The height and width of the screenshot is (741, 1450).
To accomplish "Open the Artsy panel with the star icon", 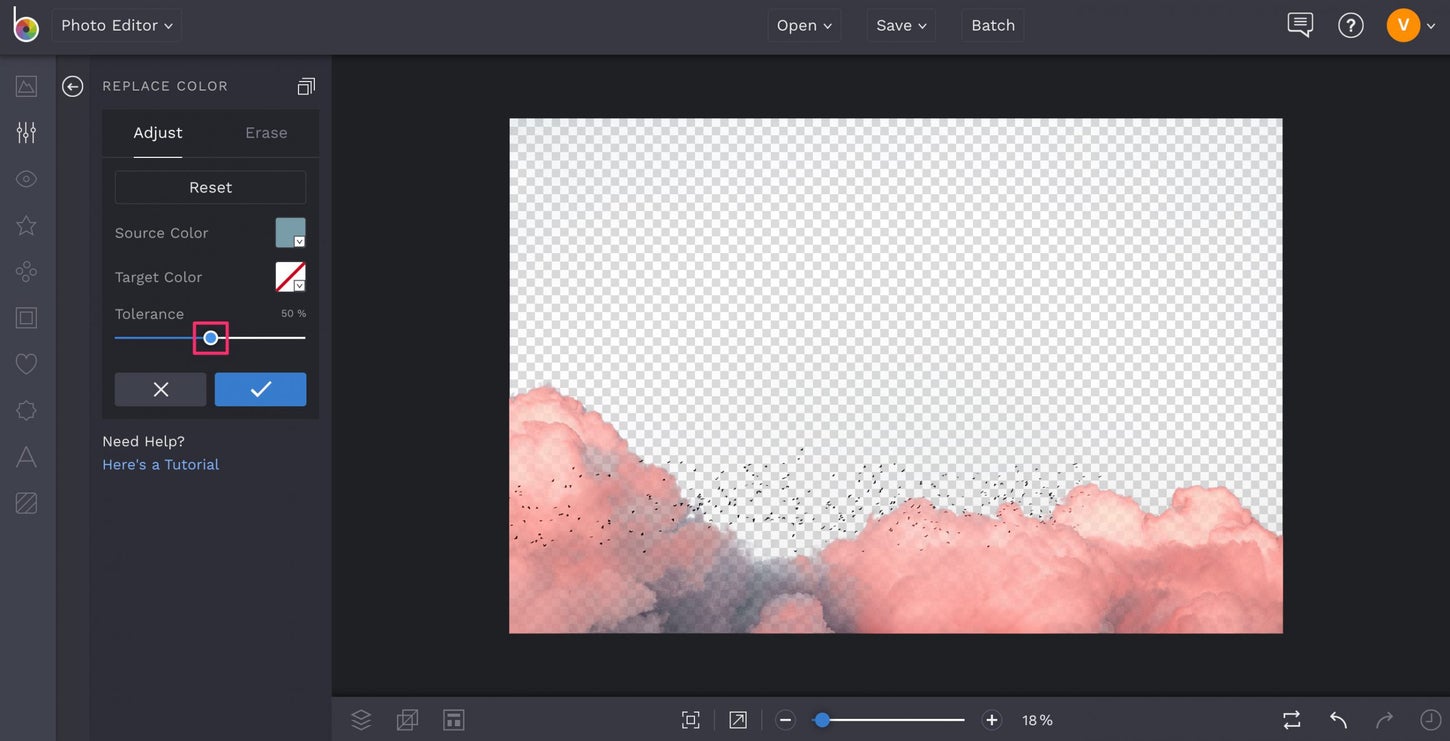I will click(x=26, y=224).
